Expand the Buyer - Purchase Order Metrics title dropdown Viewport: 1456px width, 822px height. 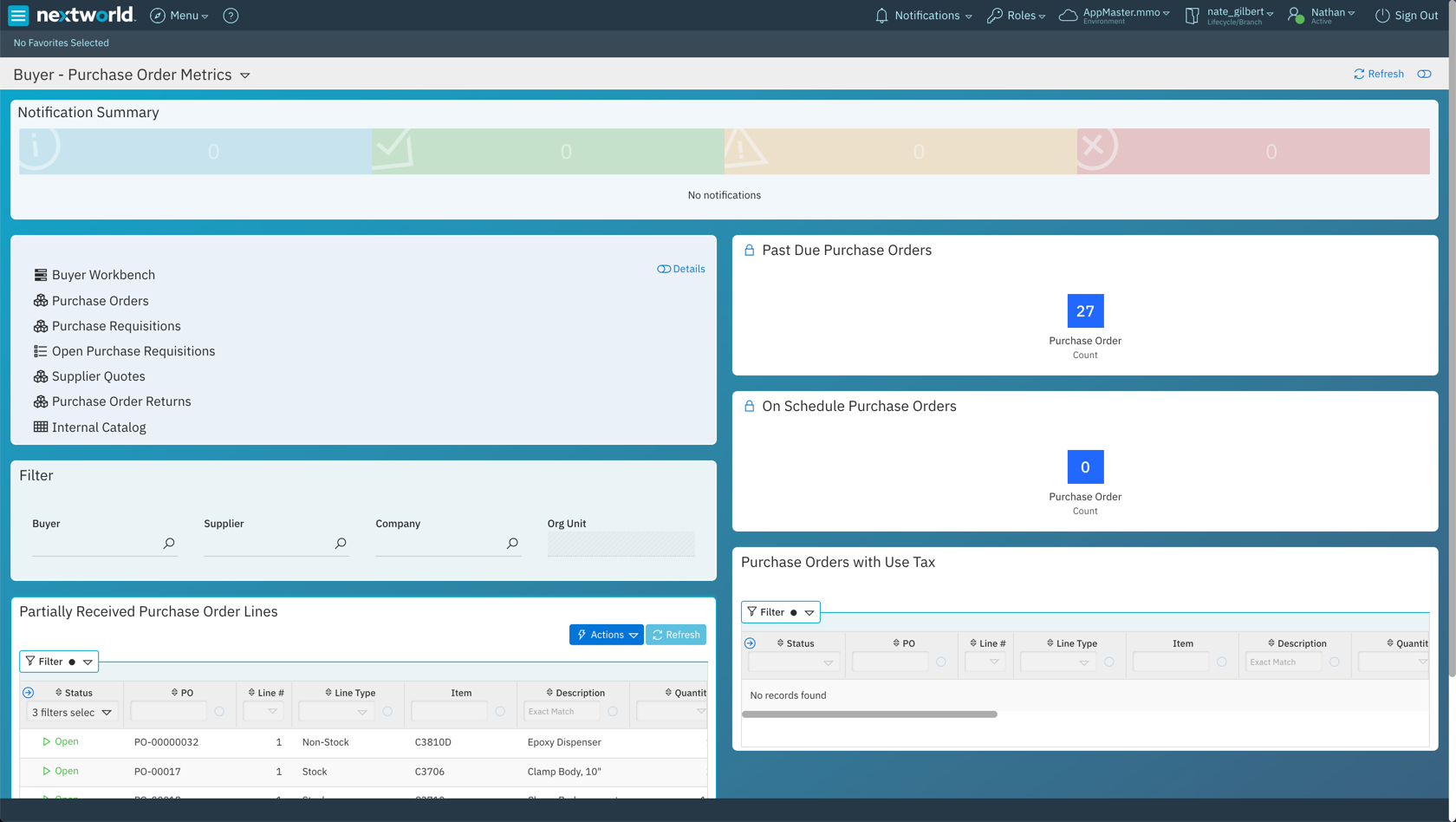245,75
